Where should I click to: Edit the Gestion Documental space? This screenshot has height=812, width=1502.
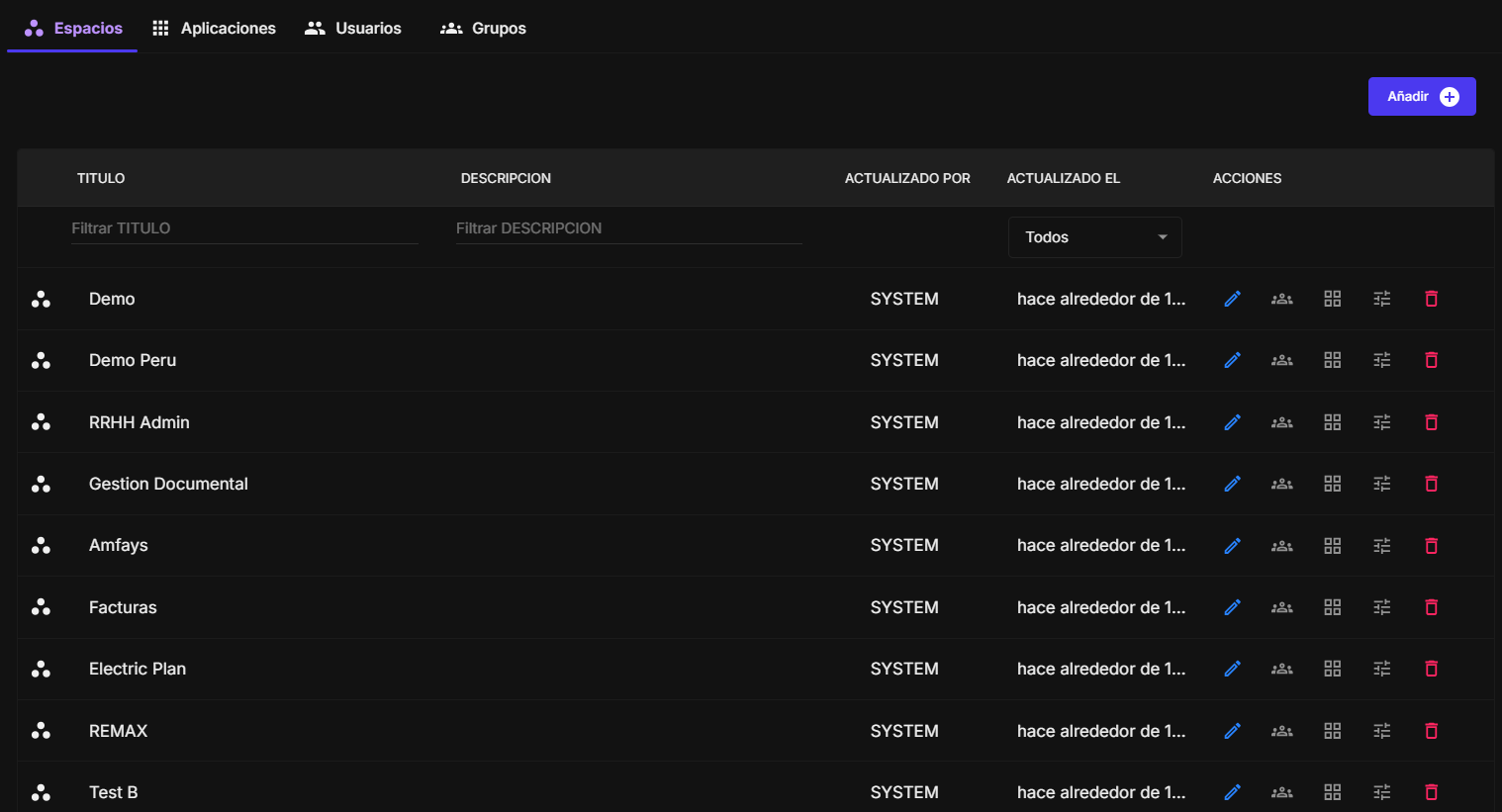pyautogui.click(x=1232, y=484)
